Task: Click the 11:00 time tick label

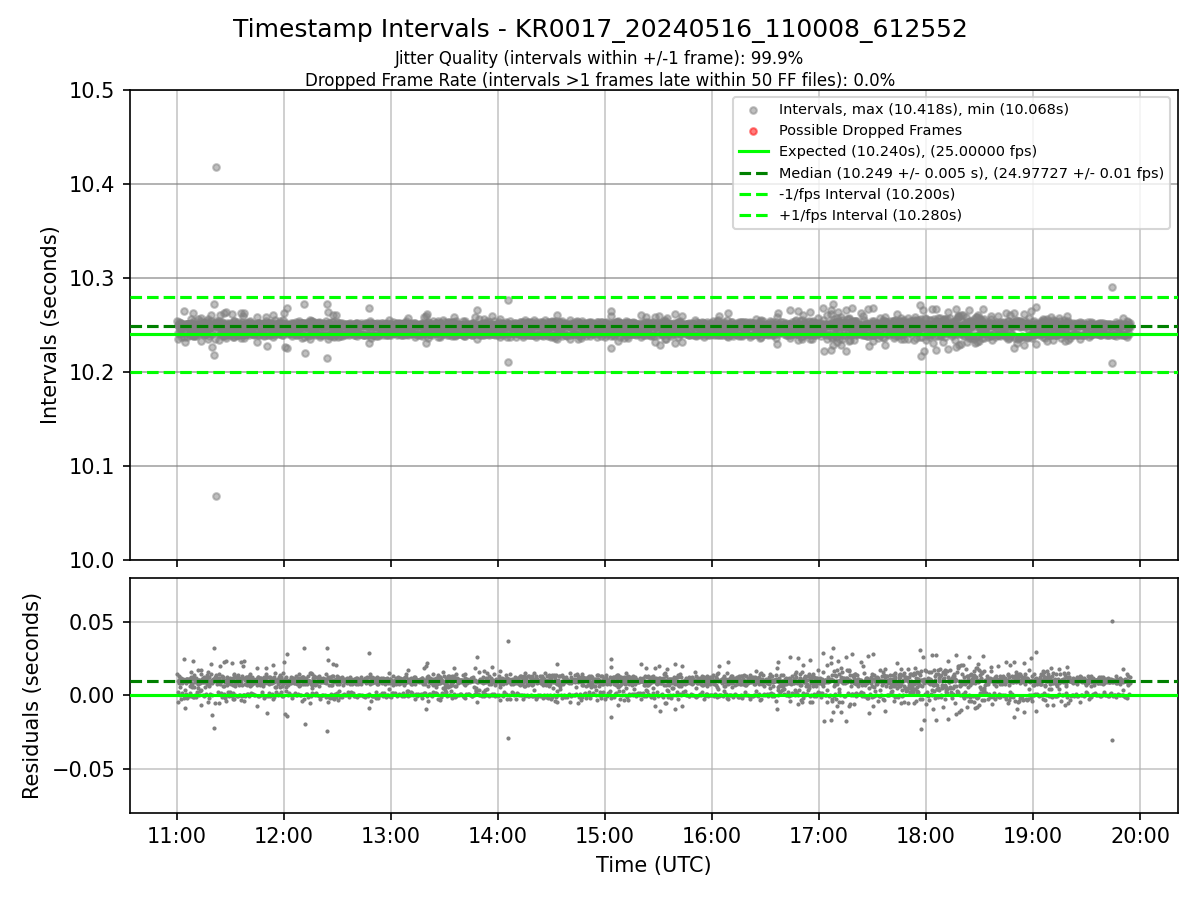Action: coord(177,835)
